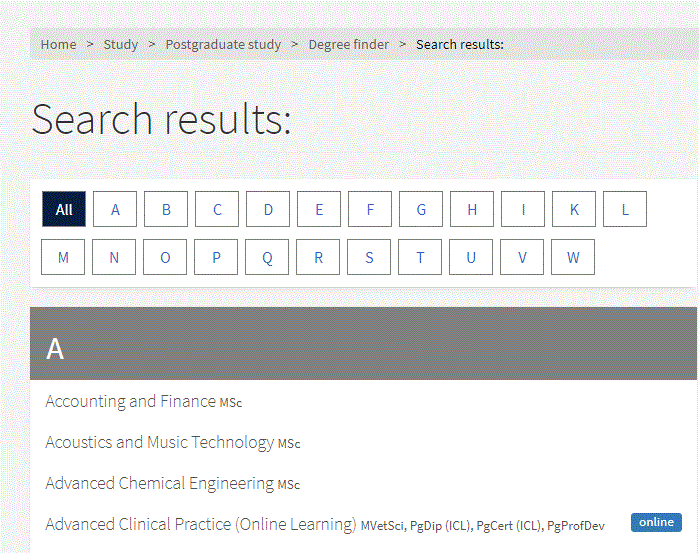View Advanced Chemical Engineering MSc

[173, 483]
